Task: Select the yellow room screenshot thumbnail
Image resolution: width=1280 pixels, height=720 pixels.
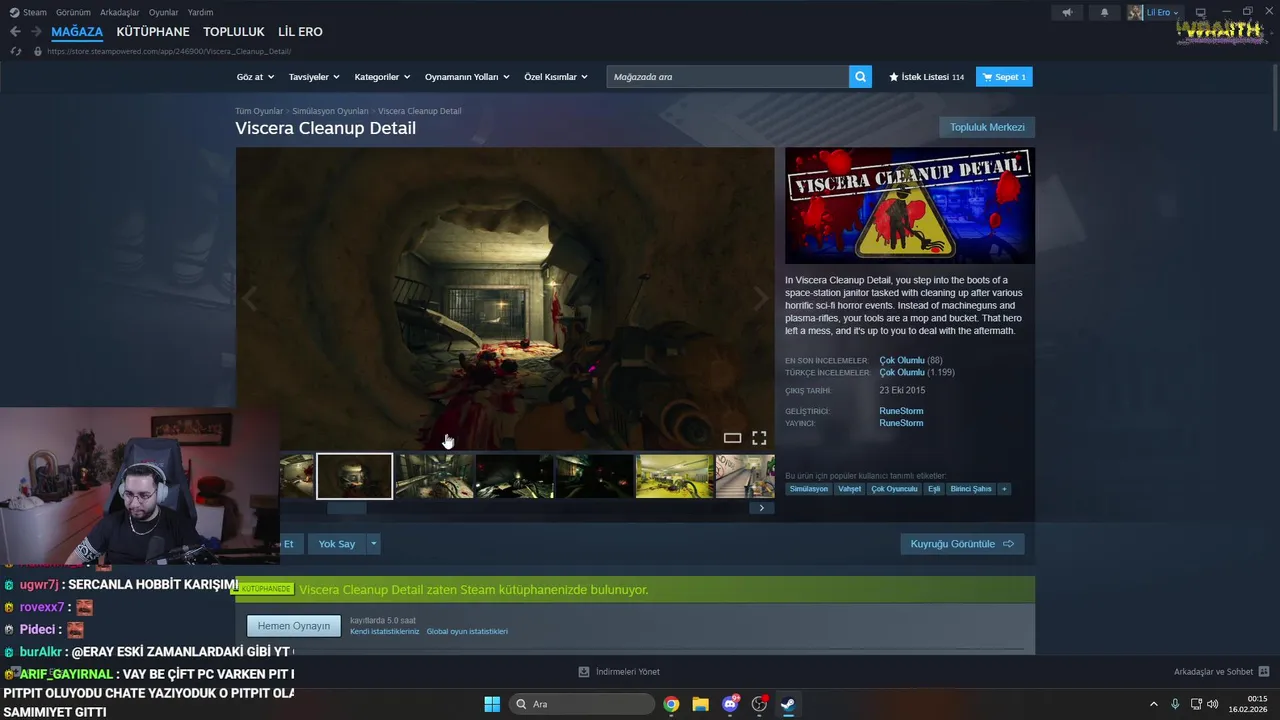Action: (x=674, y=476)
